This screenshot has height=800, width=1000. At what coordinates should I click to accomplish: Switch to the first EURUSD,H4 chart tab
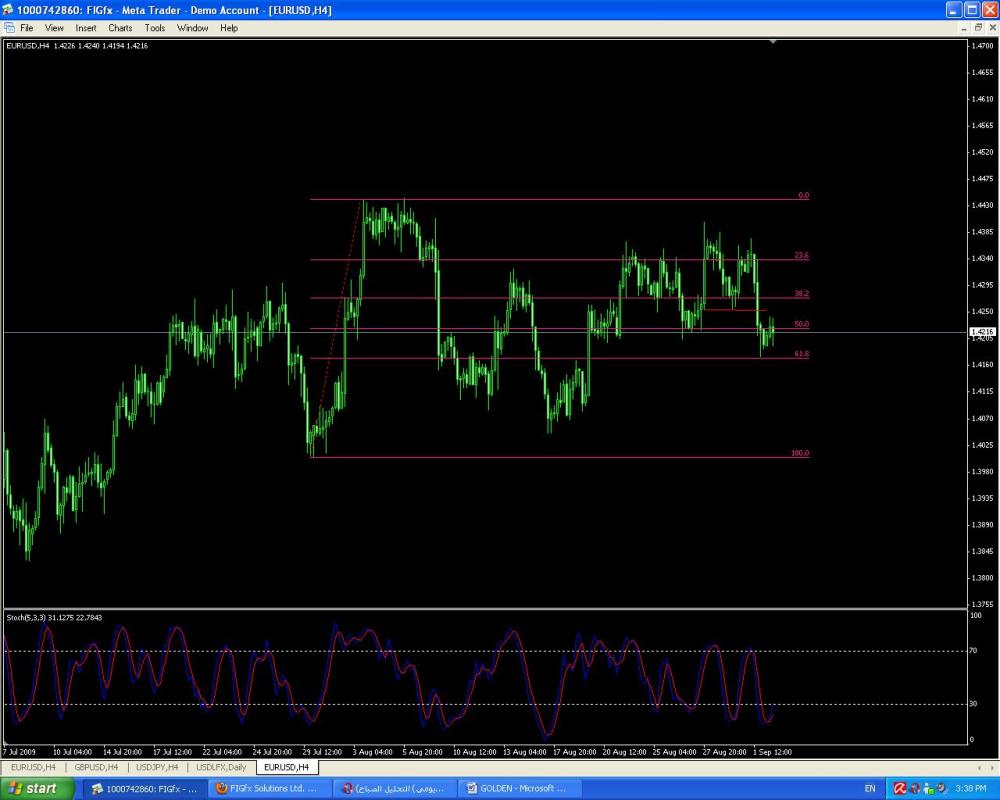tap(33, 767)
